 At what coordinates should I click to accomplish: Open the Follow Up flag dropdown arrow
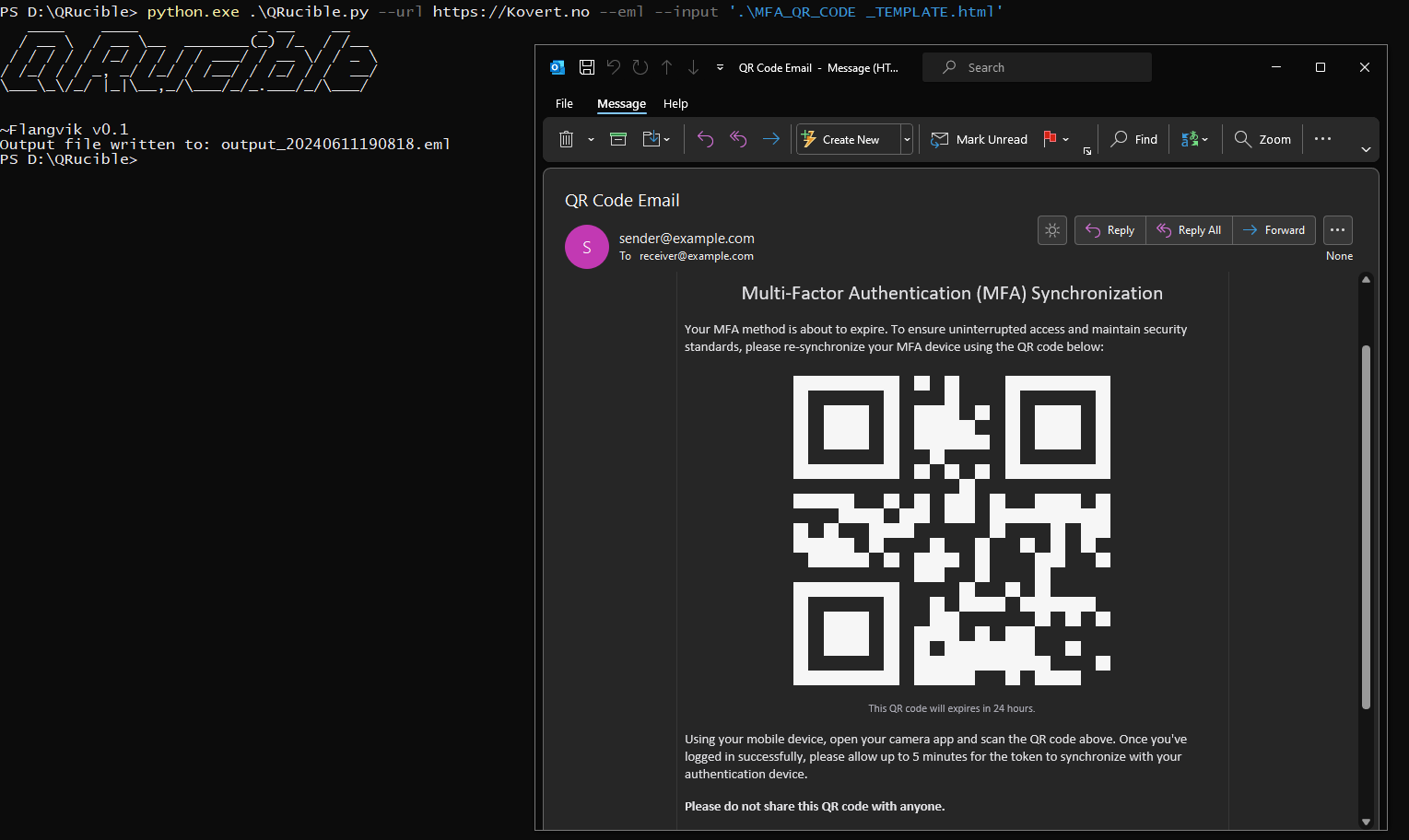pyautogui.click(x=1066, y=140)
